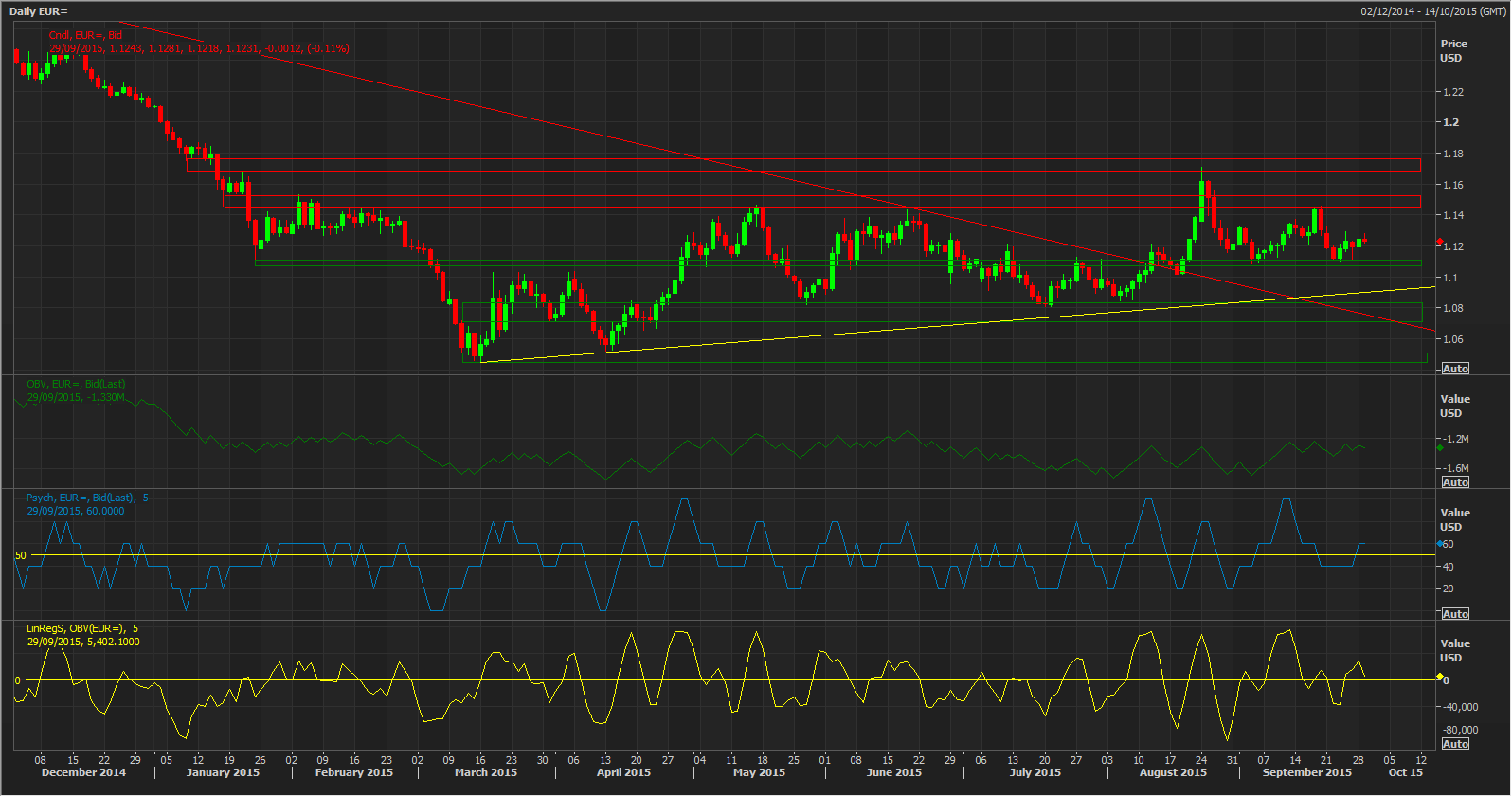Click the 1.1 price axis label
The image size is (1512, 797).
[x=1450, y=278]
